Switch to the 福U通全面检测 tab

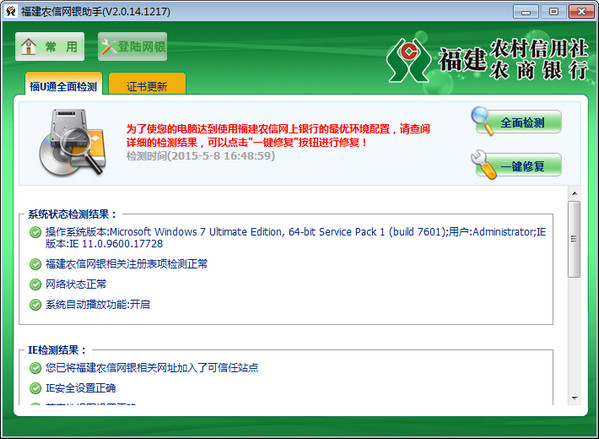point(63,84)
